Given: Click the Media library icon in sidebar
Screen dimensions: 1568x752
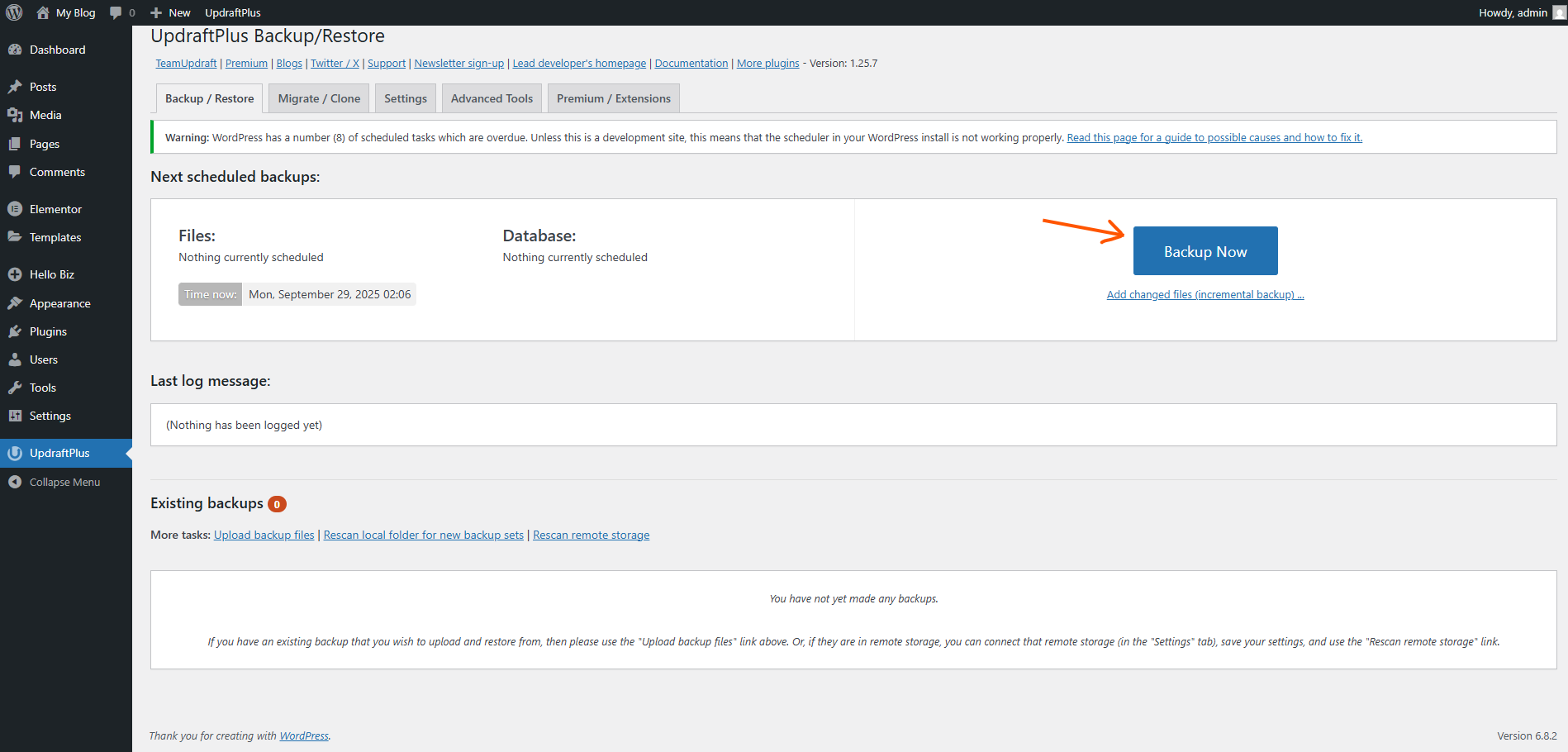Looking at the screenshot, I should pyautogui.click(x=15, y=115).
